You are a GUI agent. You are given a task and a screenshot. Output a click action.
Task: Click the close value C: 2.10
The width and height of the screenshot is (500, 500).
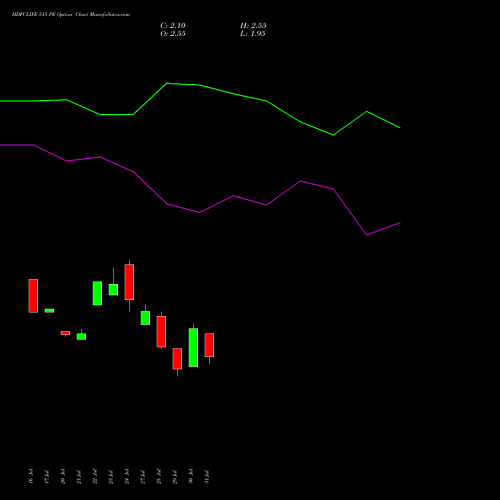(x=173, y=26)
